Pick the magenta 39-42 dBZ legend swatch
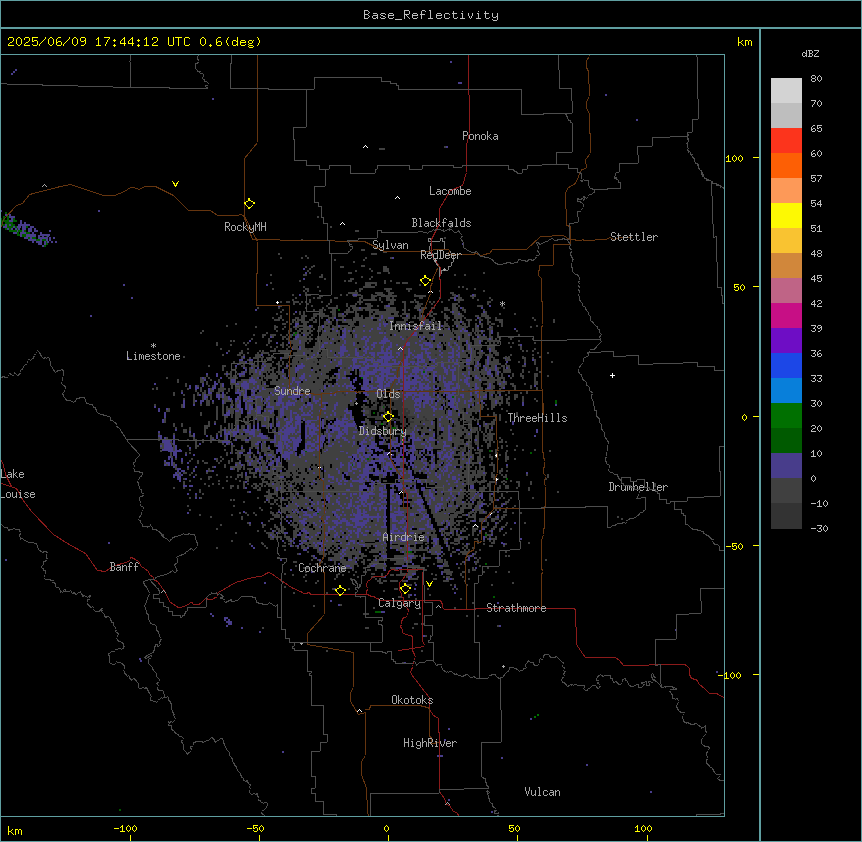Screen dimensions: 862x842 click(786, 315)
